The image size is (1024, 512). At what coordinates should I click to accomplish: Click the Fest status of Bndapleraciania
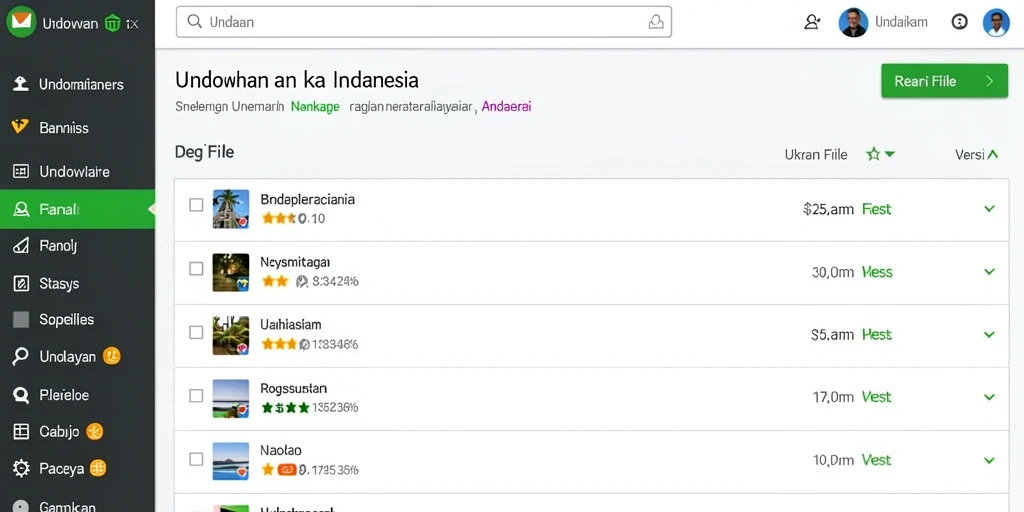coord(876,209)
